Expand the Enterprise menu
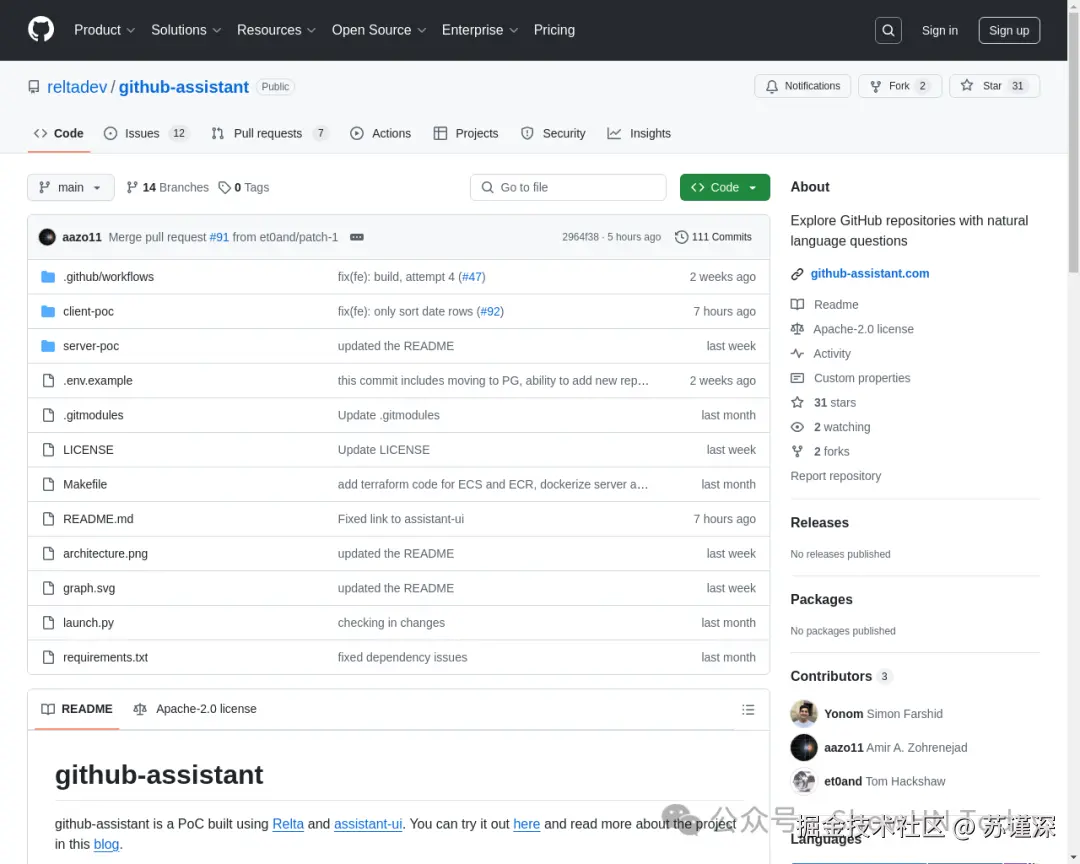1080x864 pixels. [479, 30]
